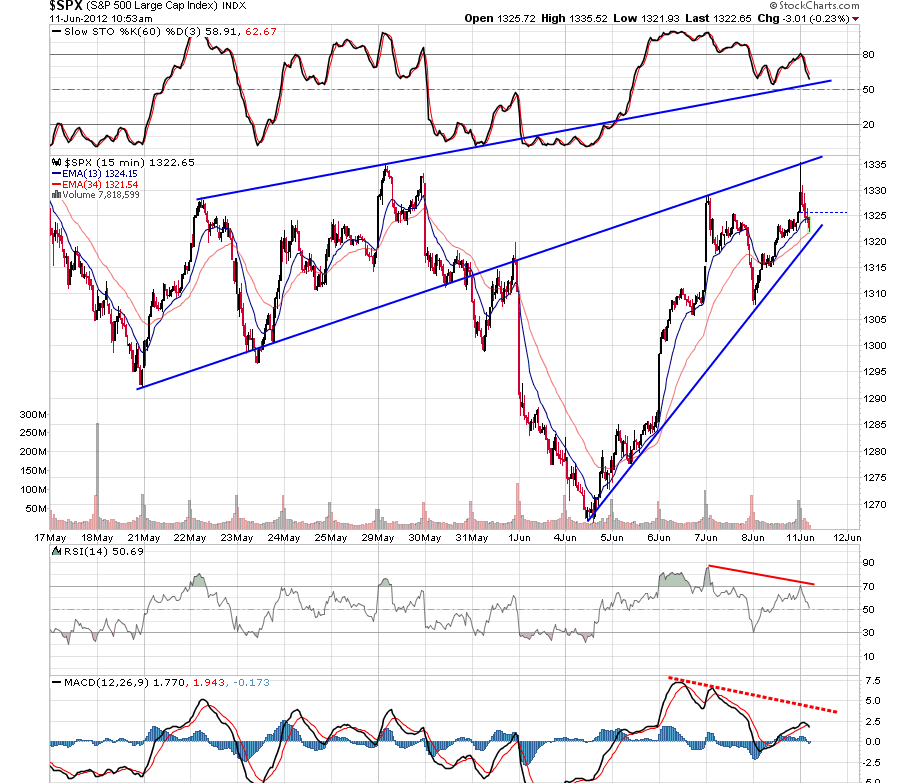This screenshot has width=903, height=783.
Task: Click the -2.5 level on MACD axis
Action: tap(872, 762)
